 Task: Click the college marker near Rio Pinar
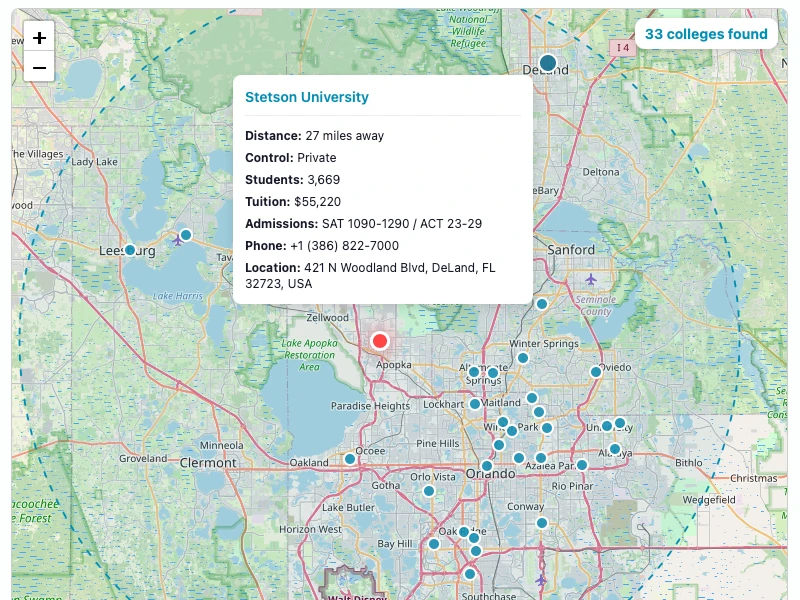coord(582,465)
